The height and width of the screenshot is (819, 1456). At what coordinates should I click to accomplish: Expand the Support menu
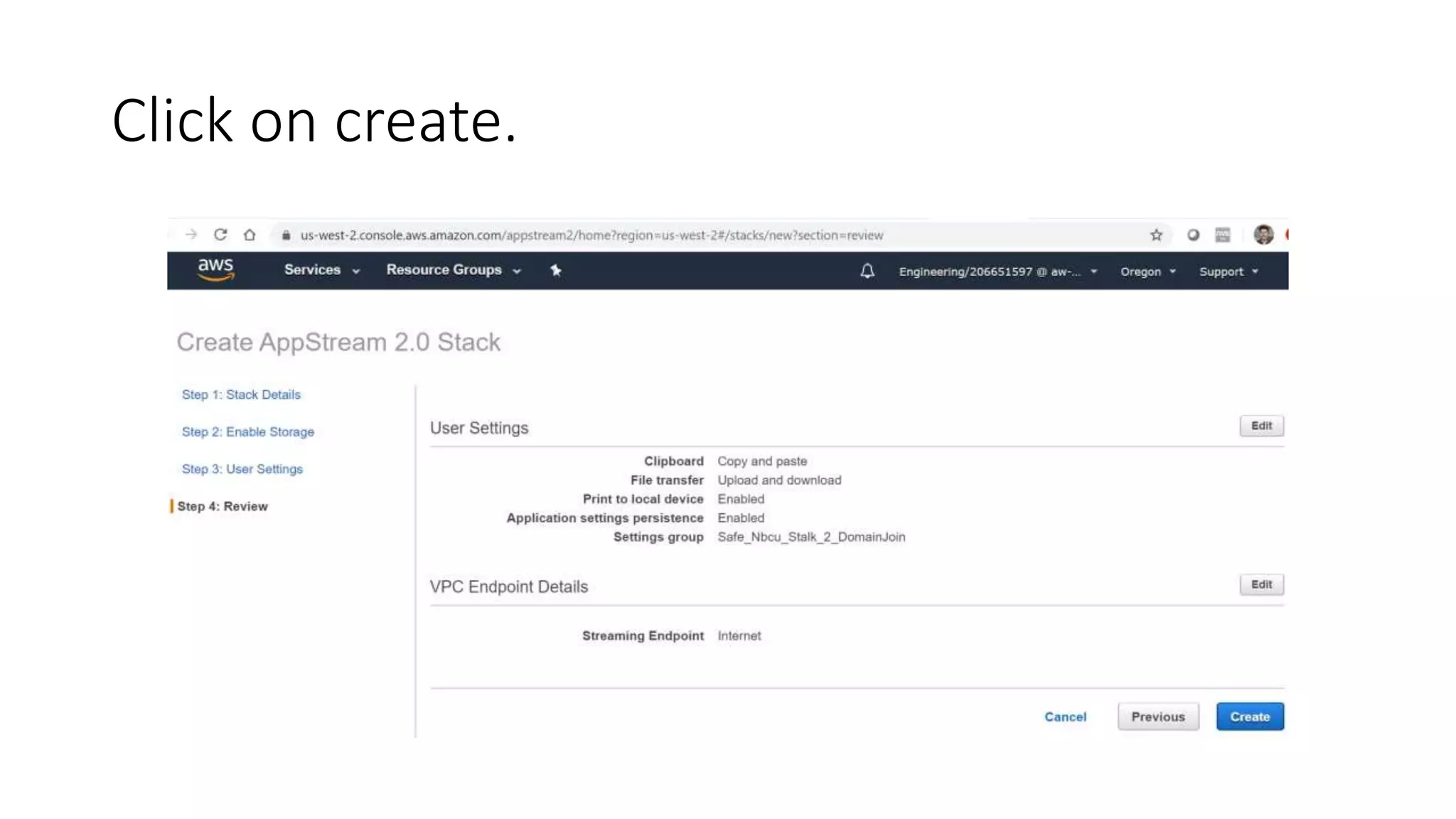[x=1228, y=272]
